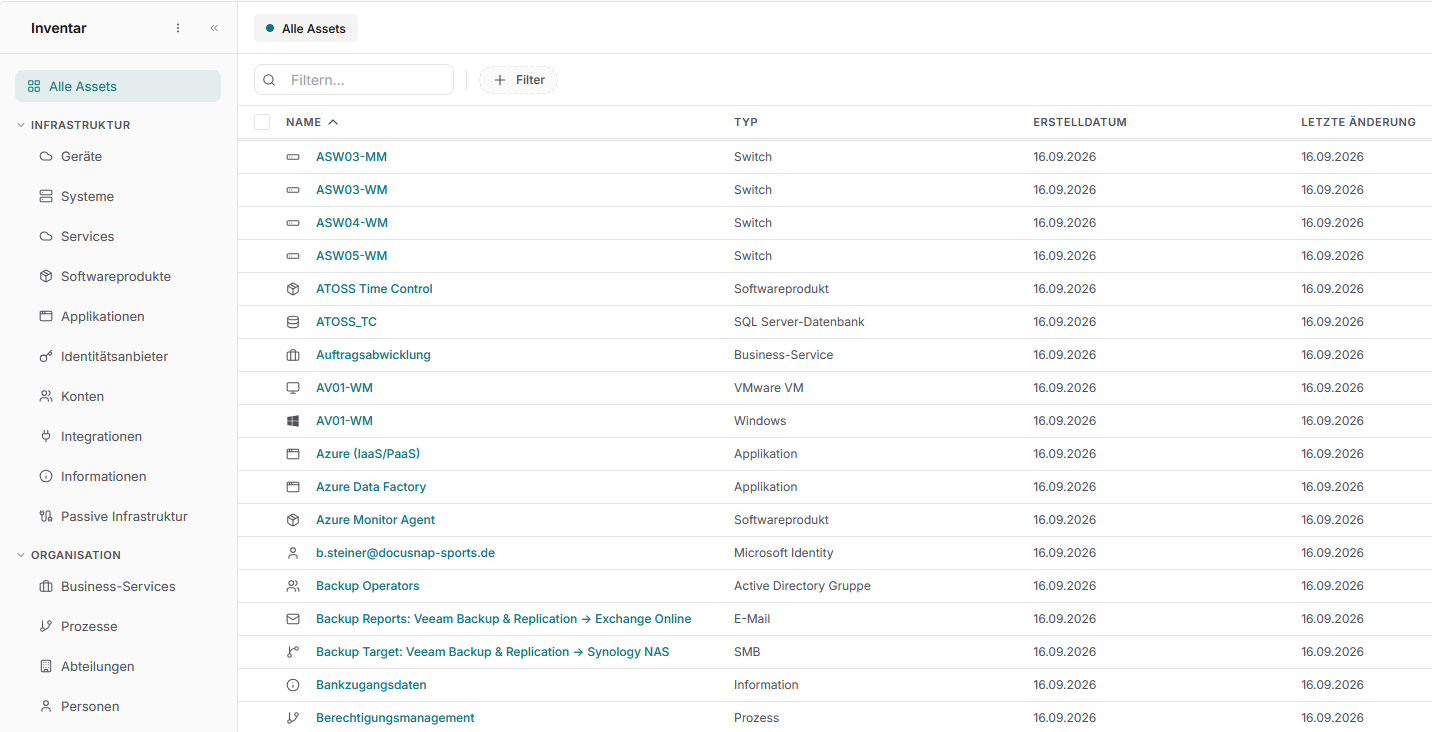
Task: Click the Windows logo icon beside AV01-WM
Action: tap(293, 421)
